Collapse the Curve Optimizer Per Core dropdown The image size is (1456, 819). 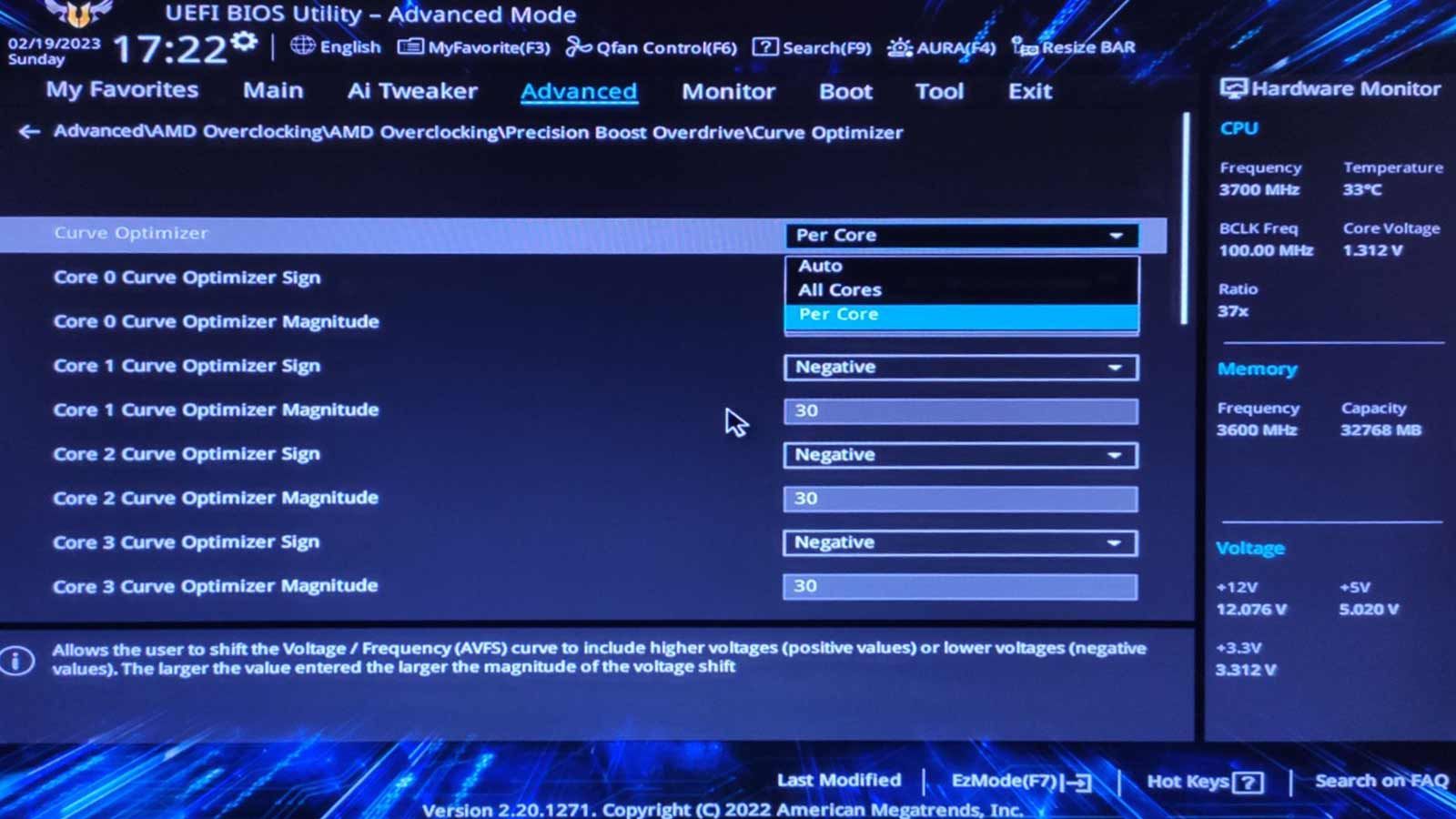pyautogui.click(x=961, y=235)
